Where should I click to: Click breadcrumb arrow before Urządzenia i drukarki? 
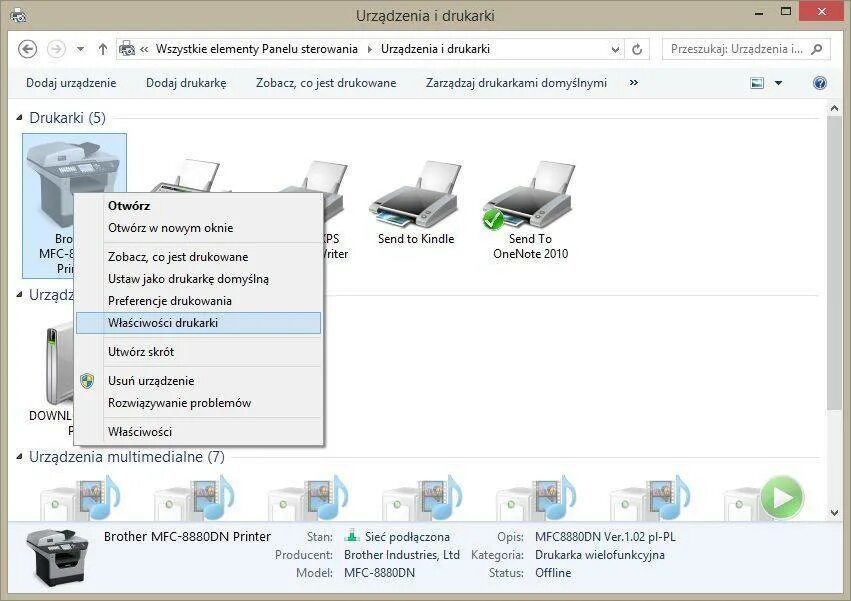(370, 49)
